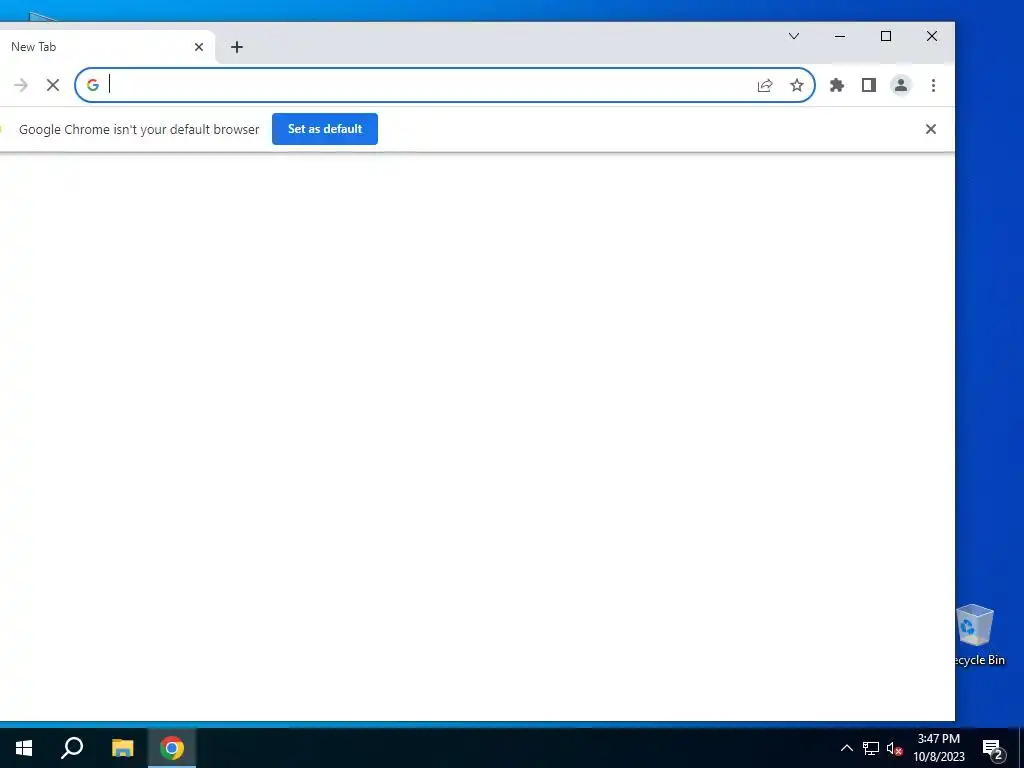The height and width of the screenshot is (768, 1024).
Task: Open the network status tray icon
Action: (x=871, y=748)
